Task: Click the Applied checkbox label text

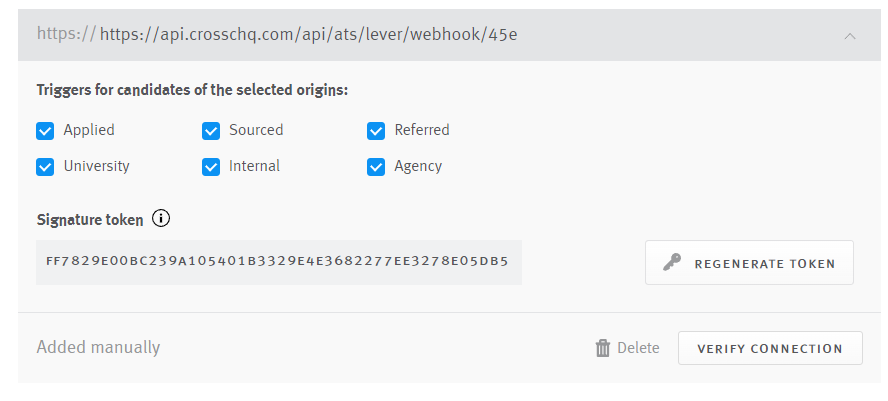Action: (89, 130)
